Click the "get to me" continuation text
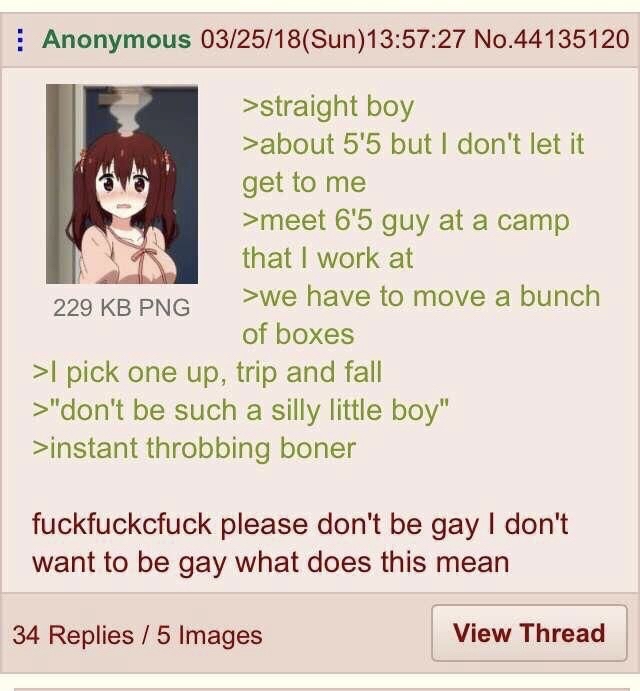The height and width of the screenshot is (691, 640). click(x=304, y=183)
